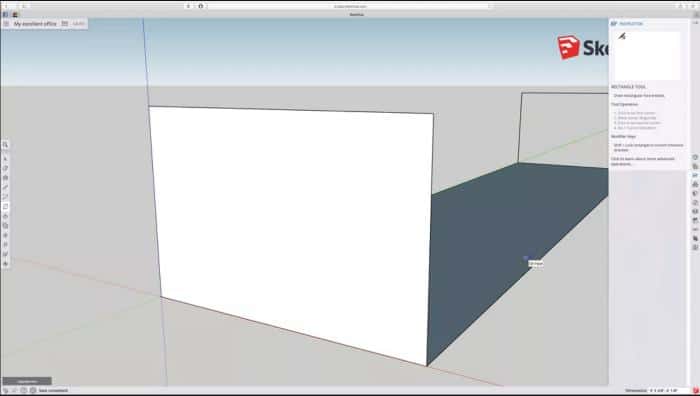Viewport: 700px width, 396px height.
Task: Select the Tape Measure tool
Action: coord(5,245)
